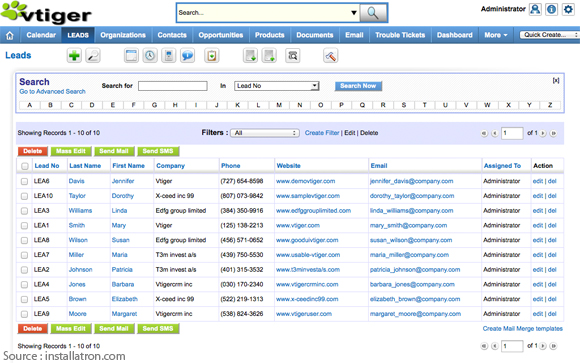Open the magnifier Search Leads toolbar icon
The image size is (580, 363).
[x=93, y=56]
